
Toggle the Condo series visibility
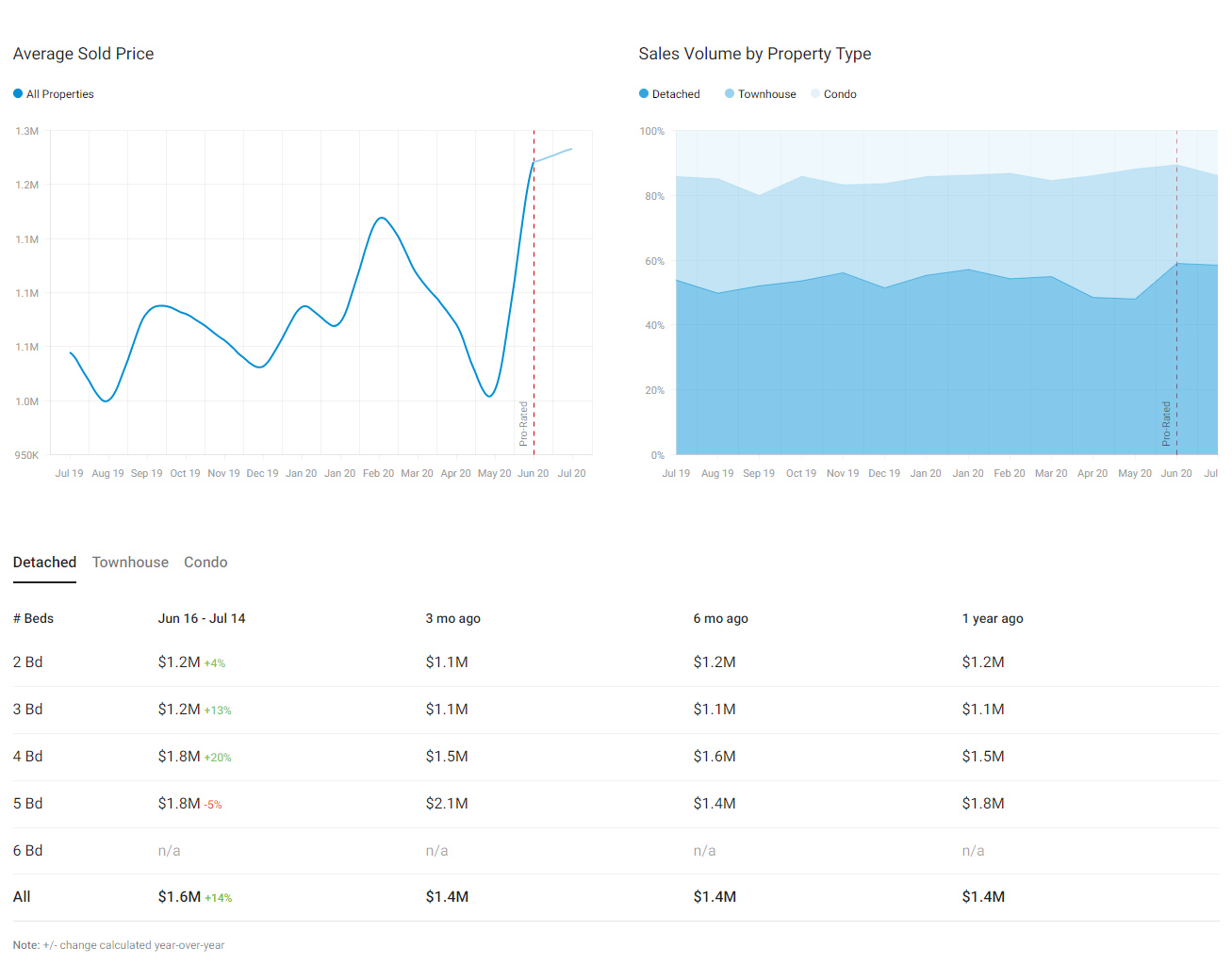pyautogui.click(x=833, y=93)
